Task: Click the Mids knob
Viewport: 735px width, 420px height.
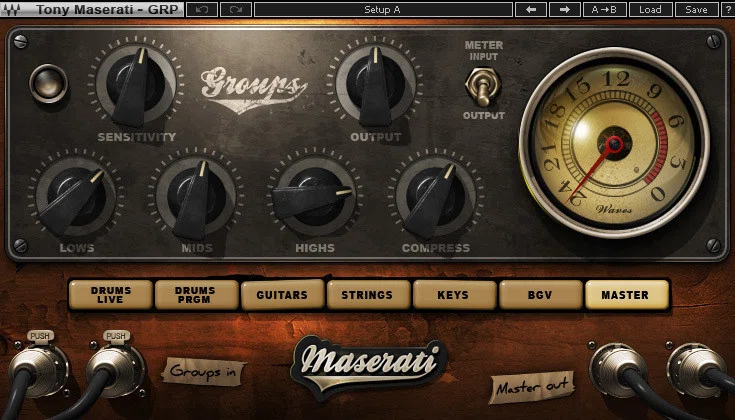Action: pyautogui.click(x=196, y=196)
